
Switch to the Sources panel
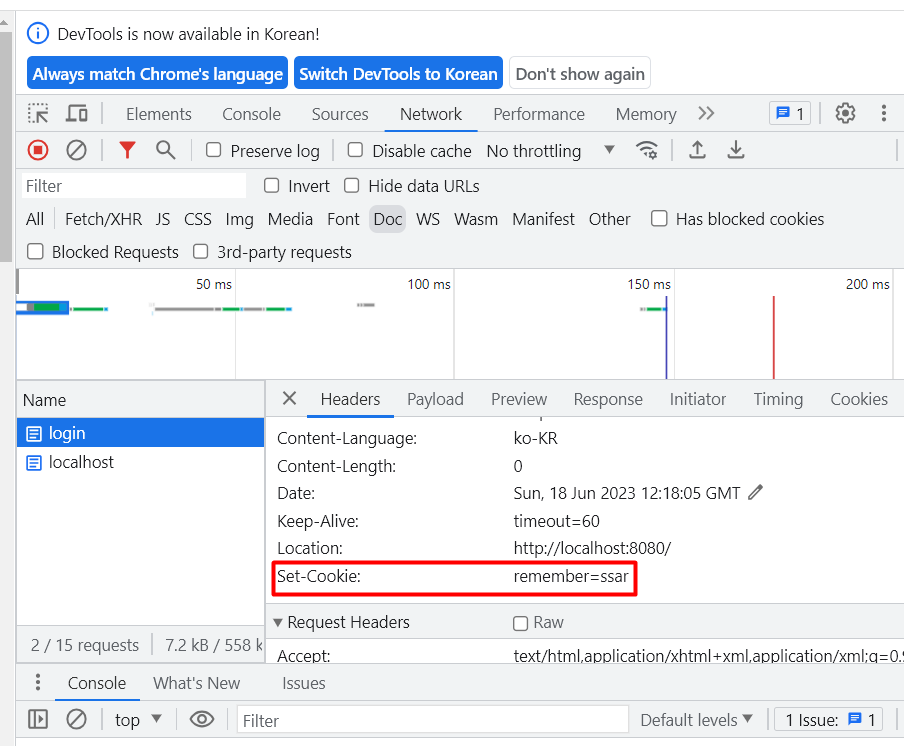[x=340, y=114]
